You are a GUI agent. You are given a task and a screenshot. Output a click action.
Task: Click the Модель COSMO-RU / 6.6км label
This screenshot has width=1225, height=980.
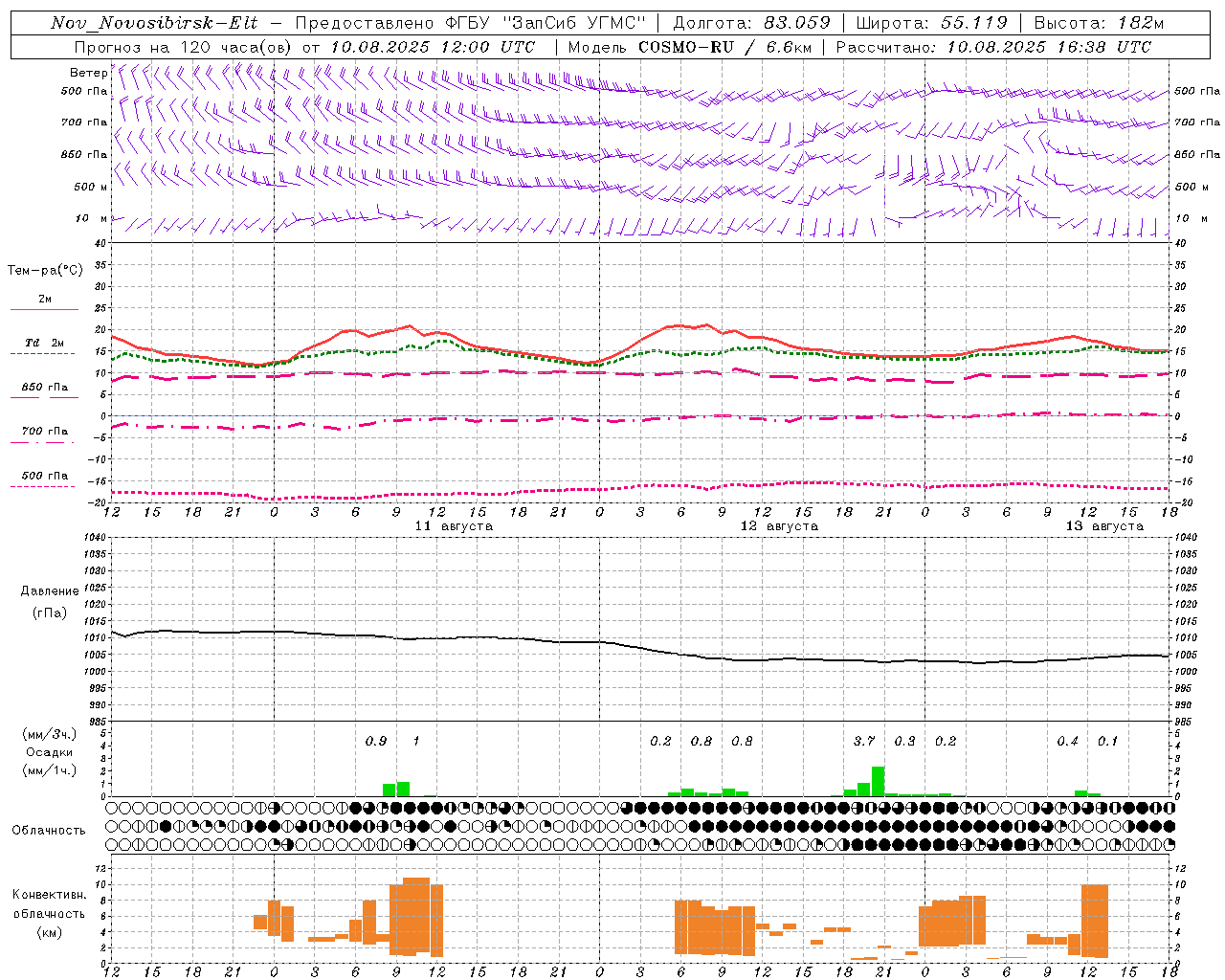[x=689, y=47]
